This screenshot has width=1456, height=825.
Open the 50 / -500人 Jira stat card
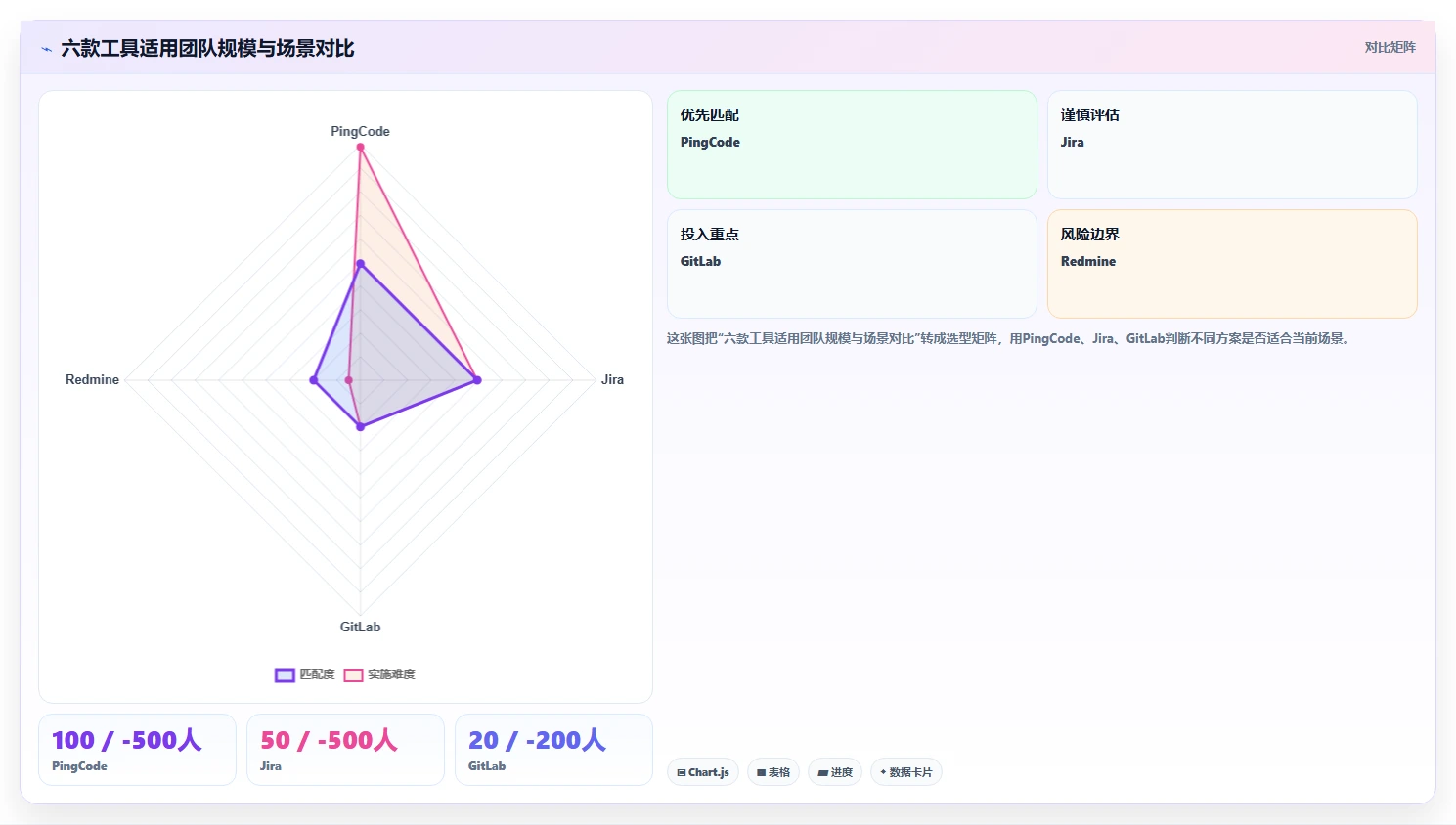(x=345, y=750)
